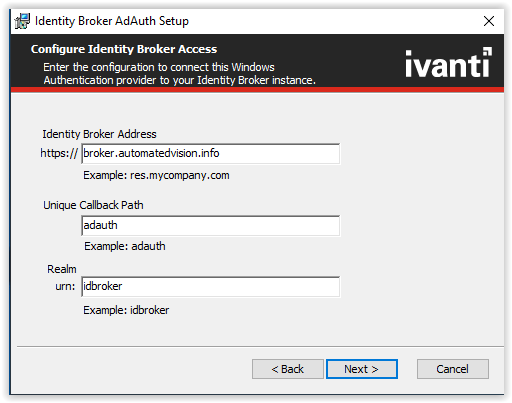Click the https:// prefix label
The height and width of the screenshot is (403, 512).
coord(59,153)
